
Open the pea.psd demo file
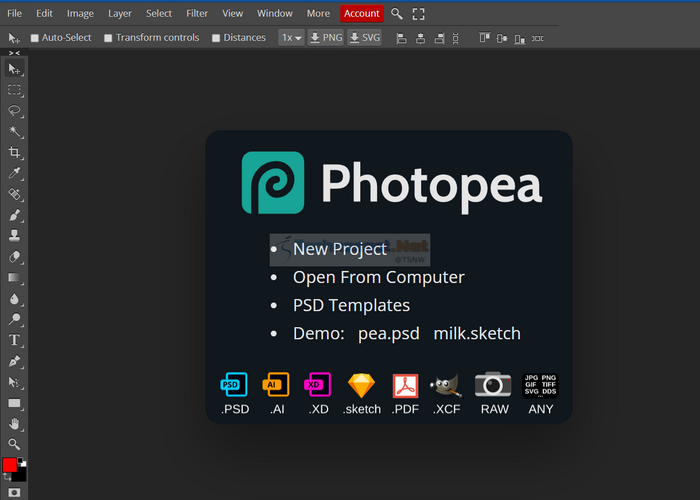pyautogui.click(x=388, y=333)
